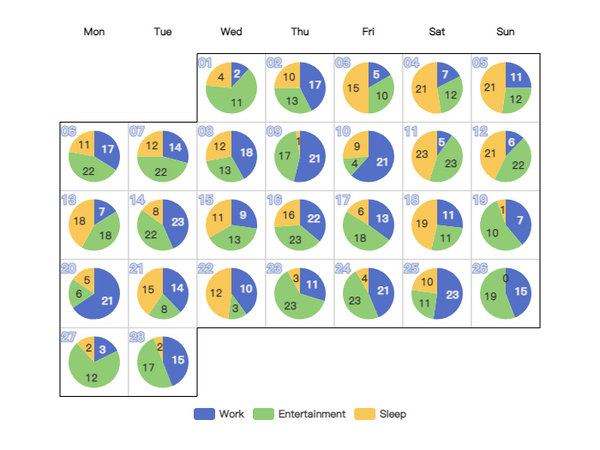Image resolution: width=600 pixels, height=450 pixels.
Task: Select Entertainment slice 19 on day 26
Action: click(x=491, y=296)
